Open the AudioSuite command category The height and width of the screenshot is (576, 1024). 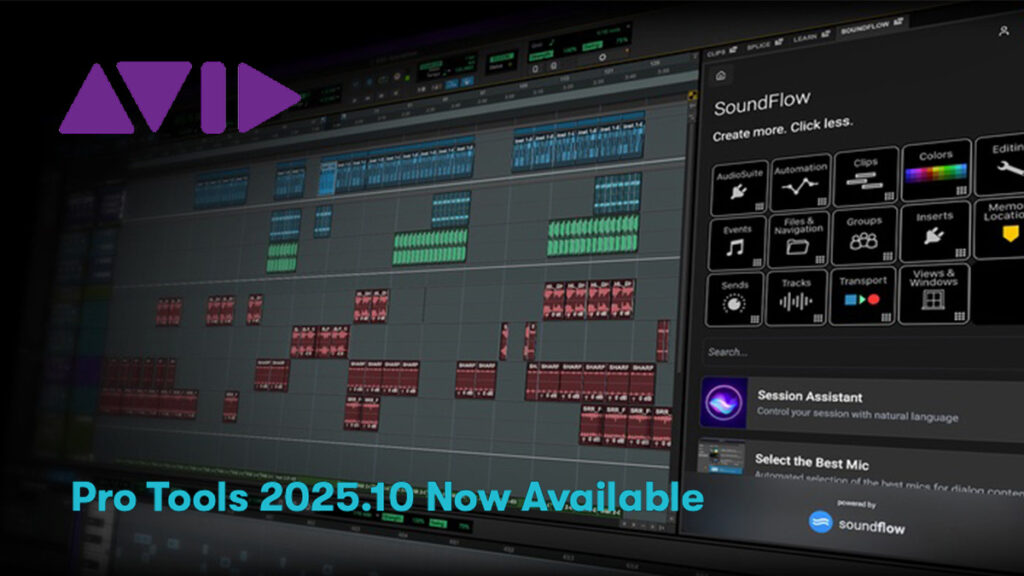coord(740,186)
